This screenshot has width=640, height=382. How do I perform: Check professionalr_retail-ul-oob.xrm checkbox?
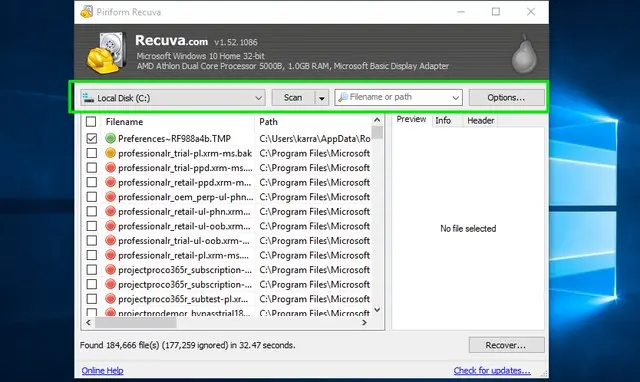pyautogui.click(x=92, y=226)
